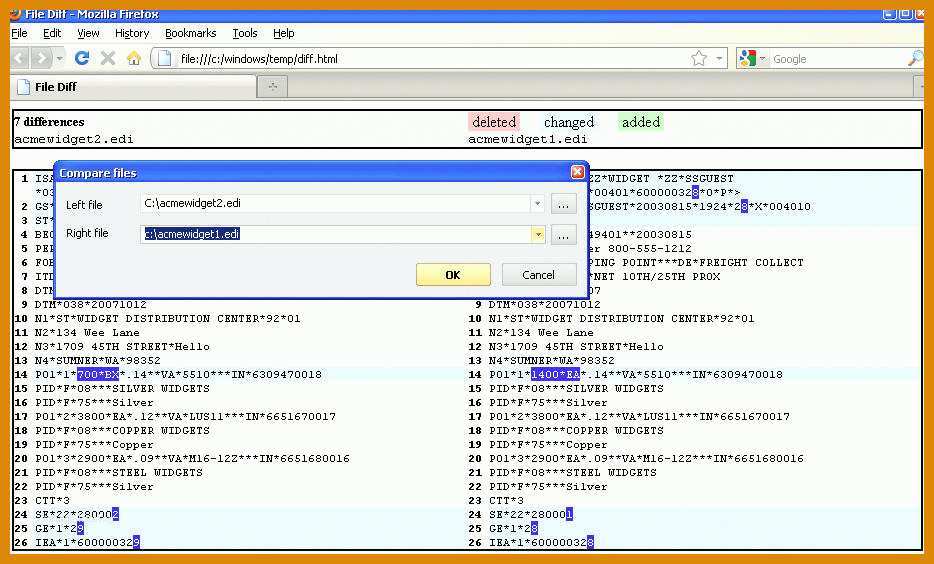Click the 7 differences text
The width and height of the screenshot is (934, 564).
coord(49,122)
